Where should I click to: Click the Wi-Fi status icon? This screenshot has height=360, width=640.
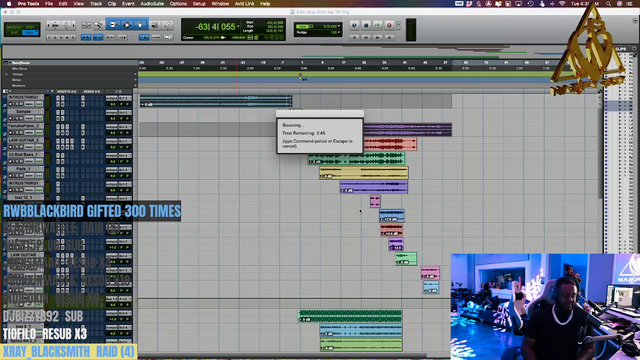tap(562, 4)
